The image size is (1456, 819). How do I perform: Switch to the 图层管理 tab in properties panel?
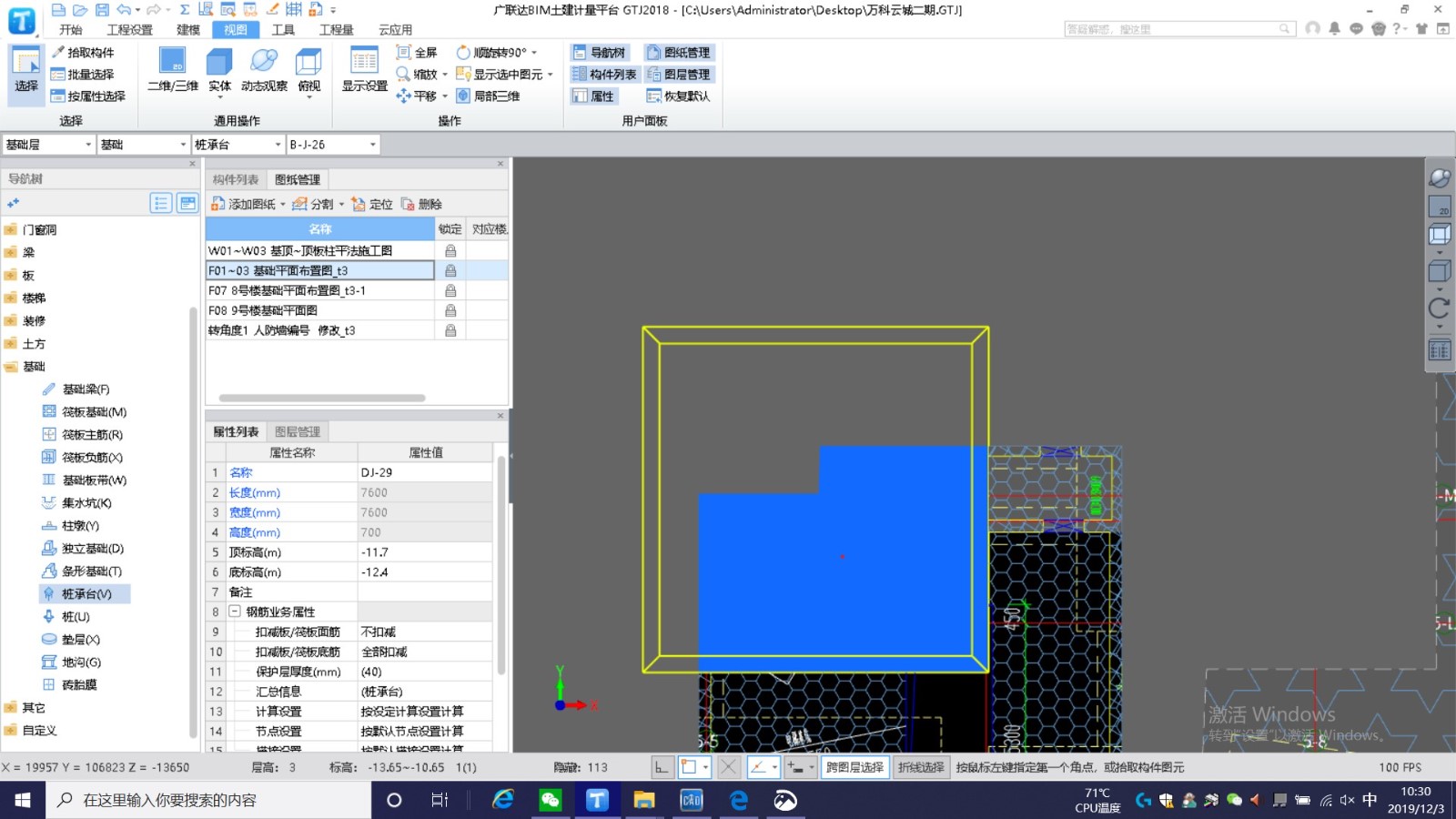(x=298, y=431)
